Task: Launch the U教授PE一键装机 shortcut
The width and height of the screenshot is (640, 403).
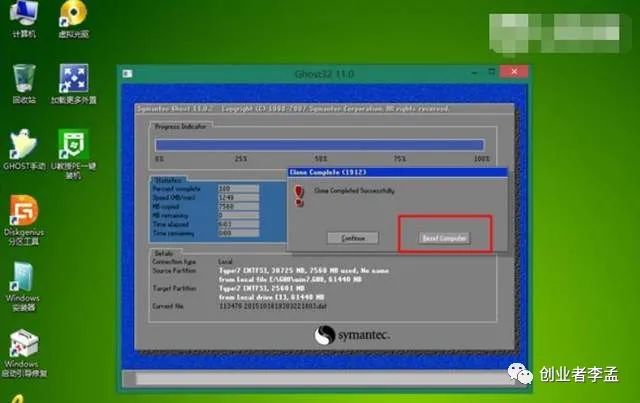Action: point(73,154)
